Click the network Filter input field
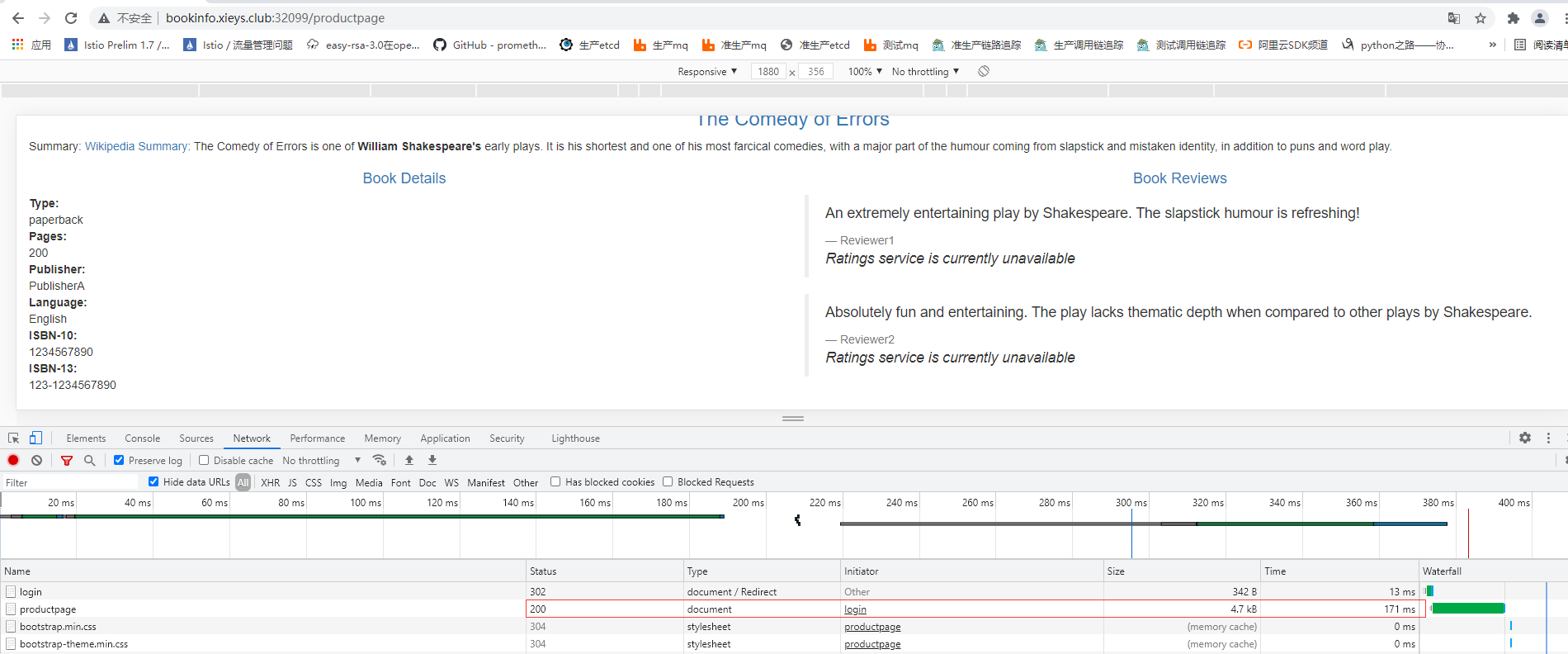 70,482
